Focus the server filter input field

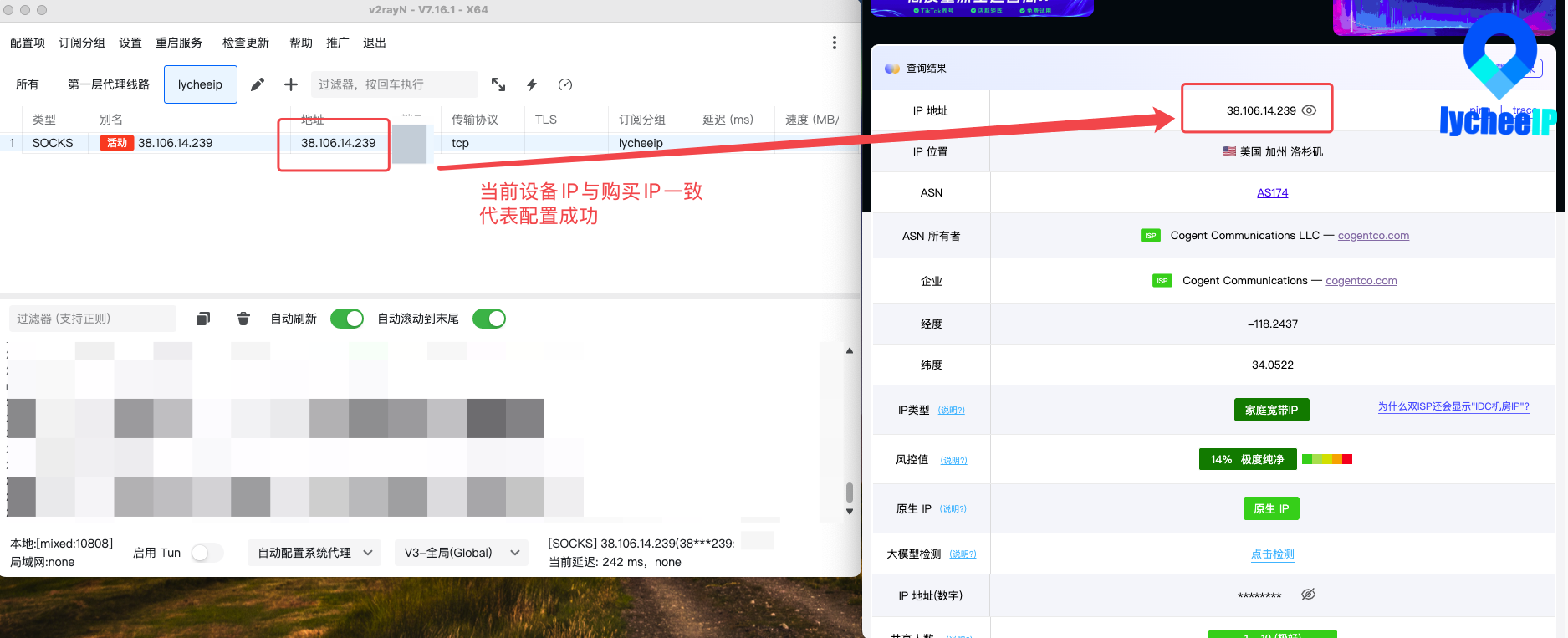click(393, 84)
